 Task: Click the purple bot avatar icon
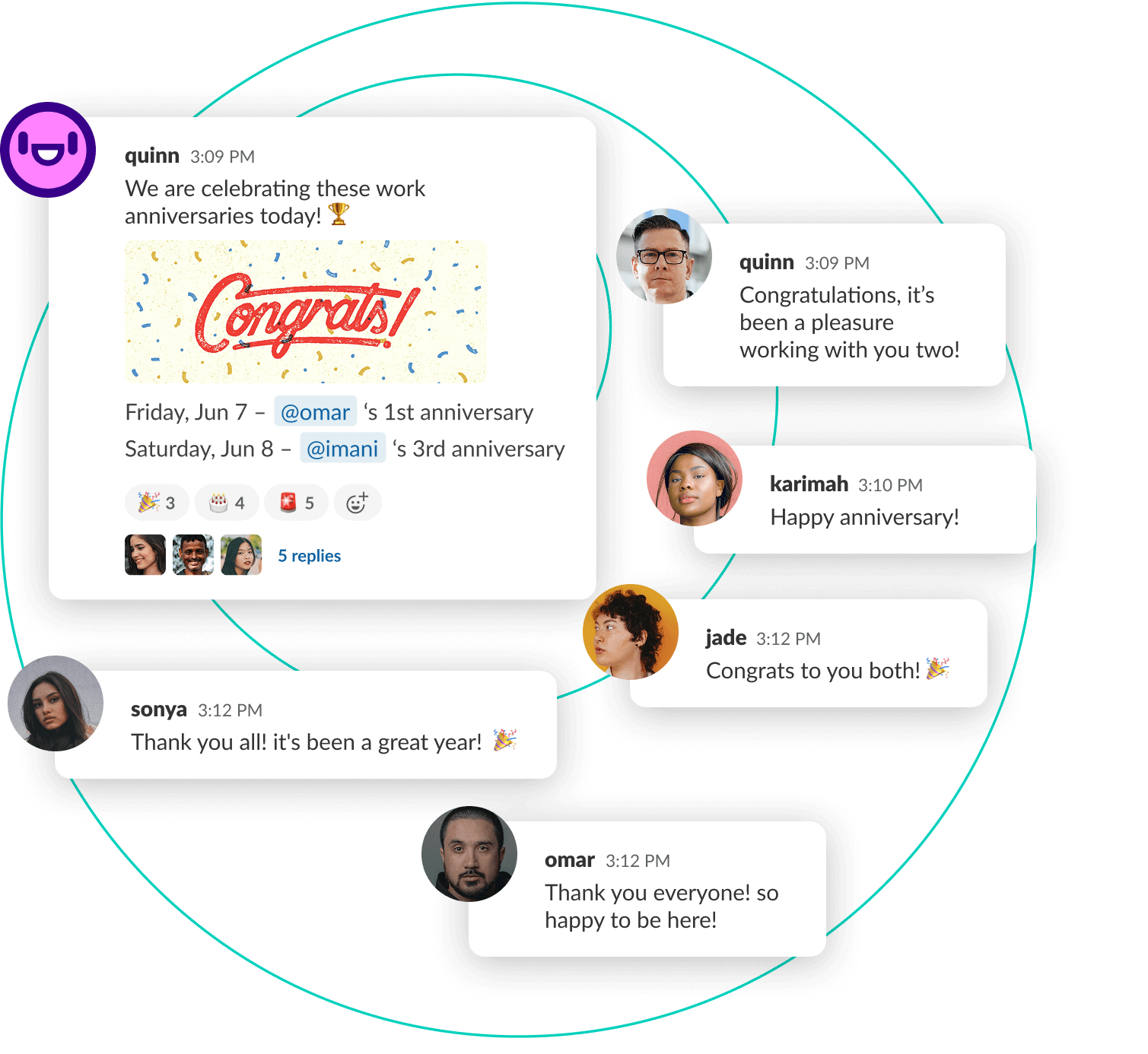click(48, 150)
